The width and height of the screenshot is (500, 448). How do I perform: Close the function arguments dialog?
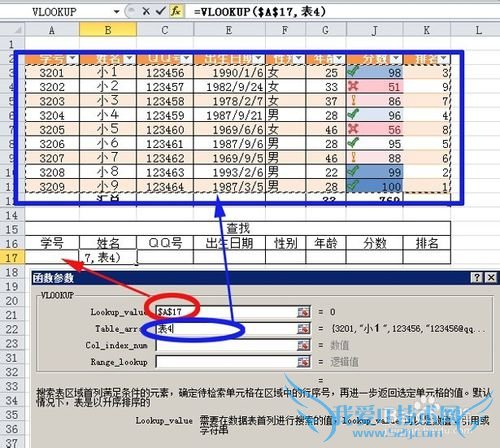491,277
